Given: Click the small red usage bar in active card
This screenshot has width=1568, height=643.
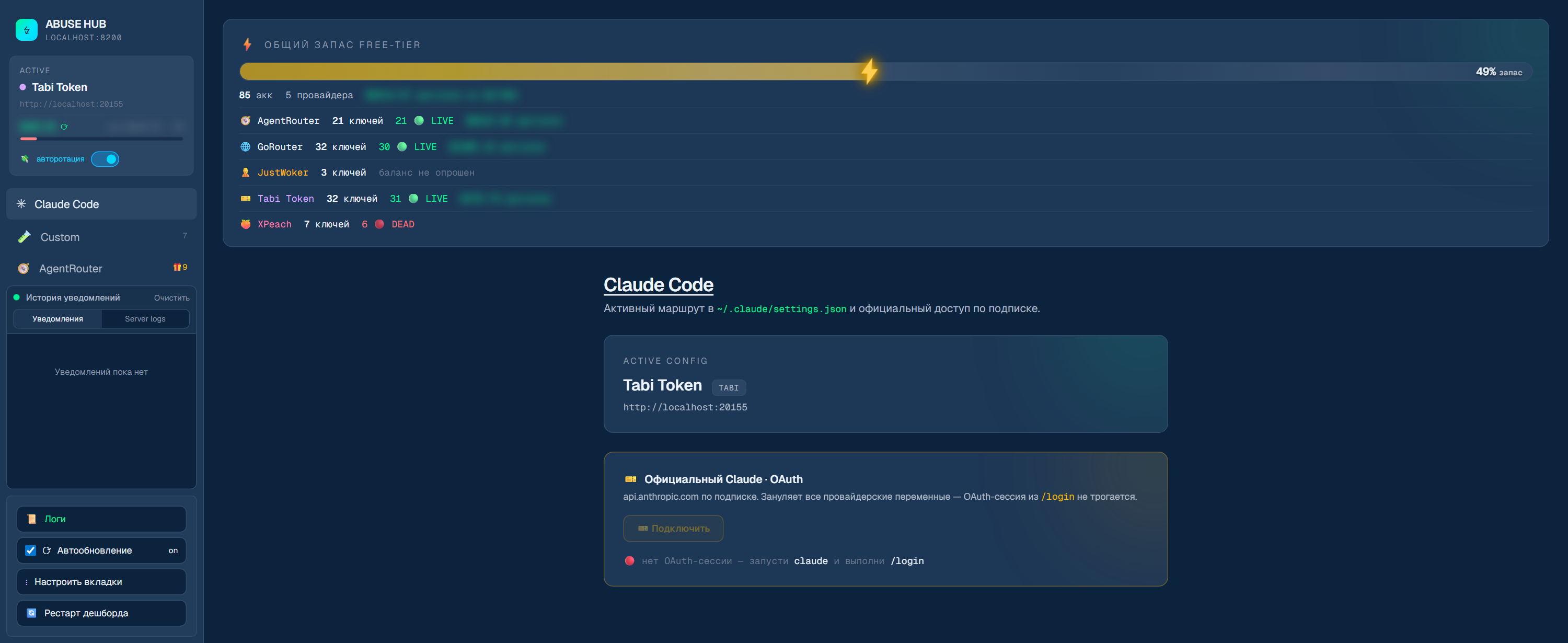Looking at the screenshot, I should pyautogui.click(x=29, y=139).
